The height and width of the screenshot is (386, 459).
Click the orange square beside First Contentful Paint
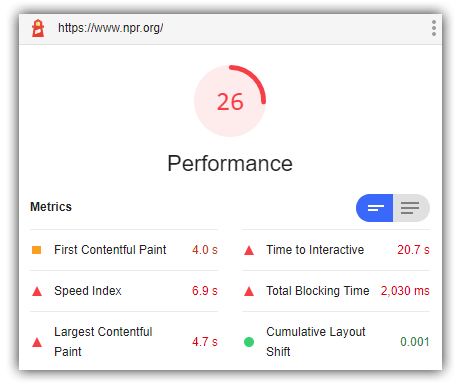[x=36, y=250]
